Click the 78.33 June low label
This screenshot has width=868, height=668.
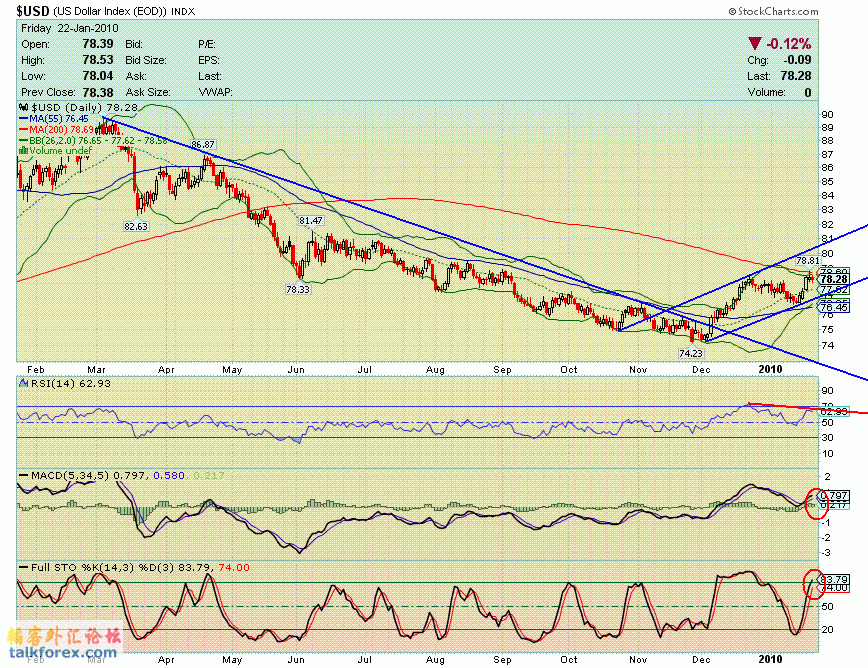pos(298,289)
